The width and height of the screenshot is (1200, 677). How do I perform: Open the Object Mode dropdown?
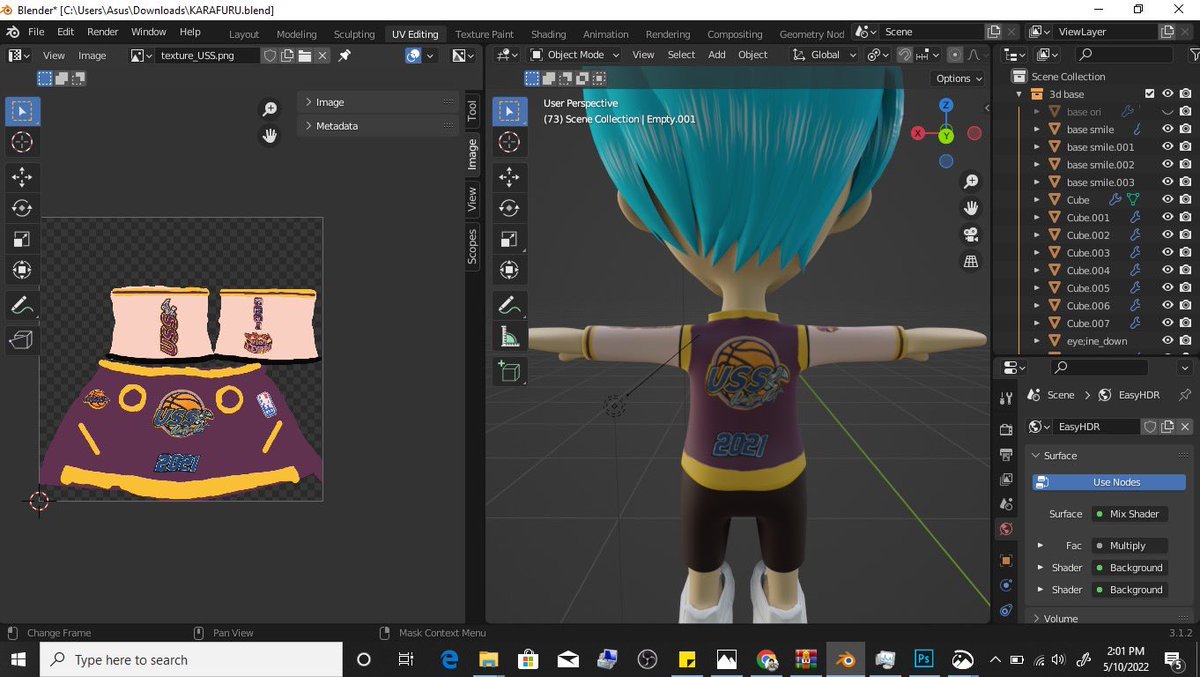point(574,55)
